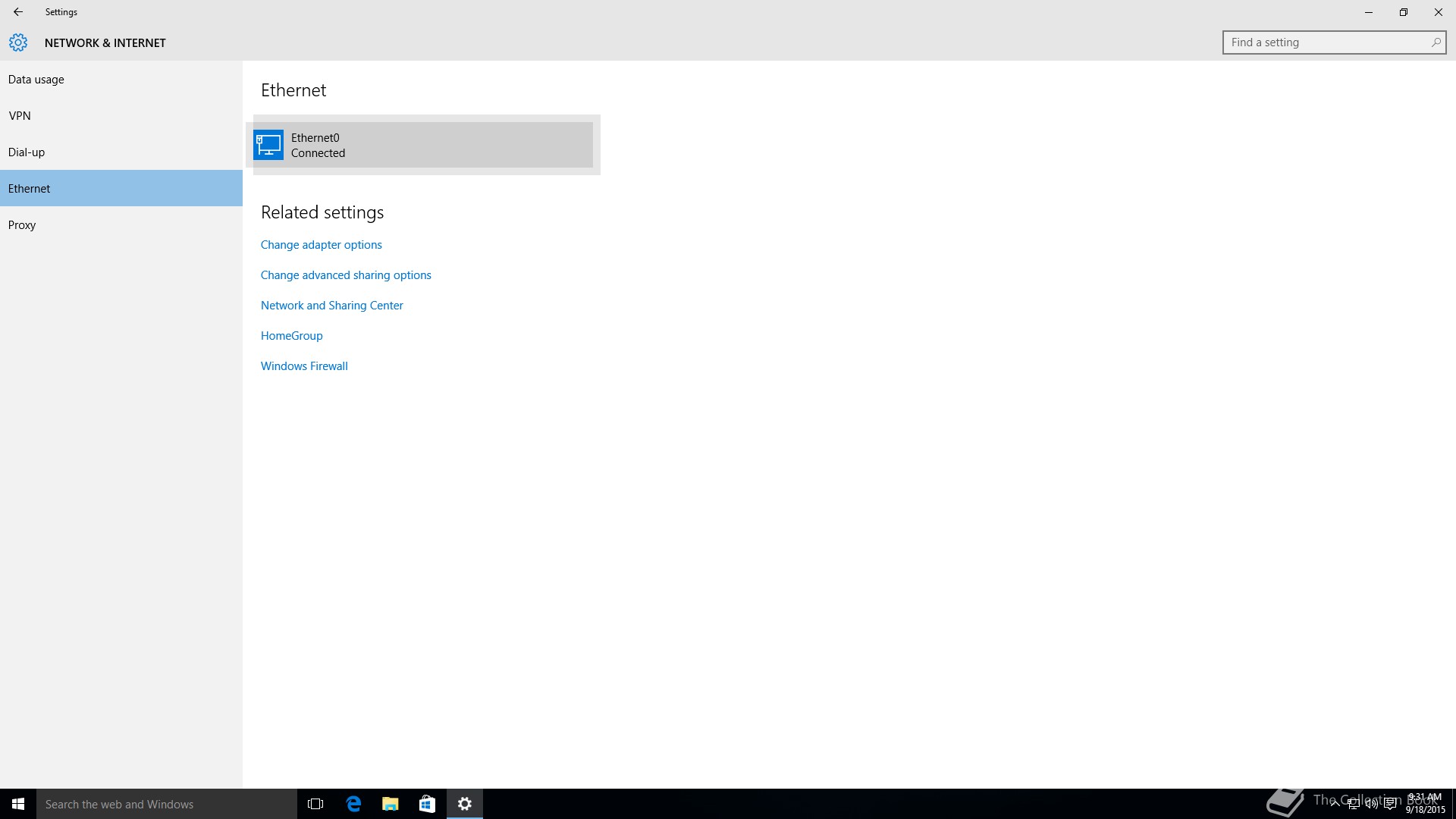The height and width of the screenshot is (819, 1456).
Task: Open the Start menu
Action: pos(18,804)
